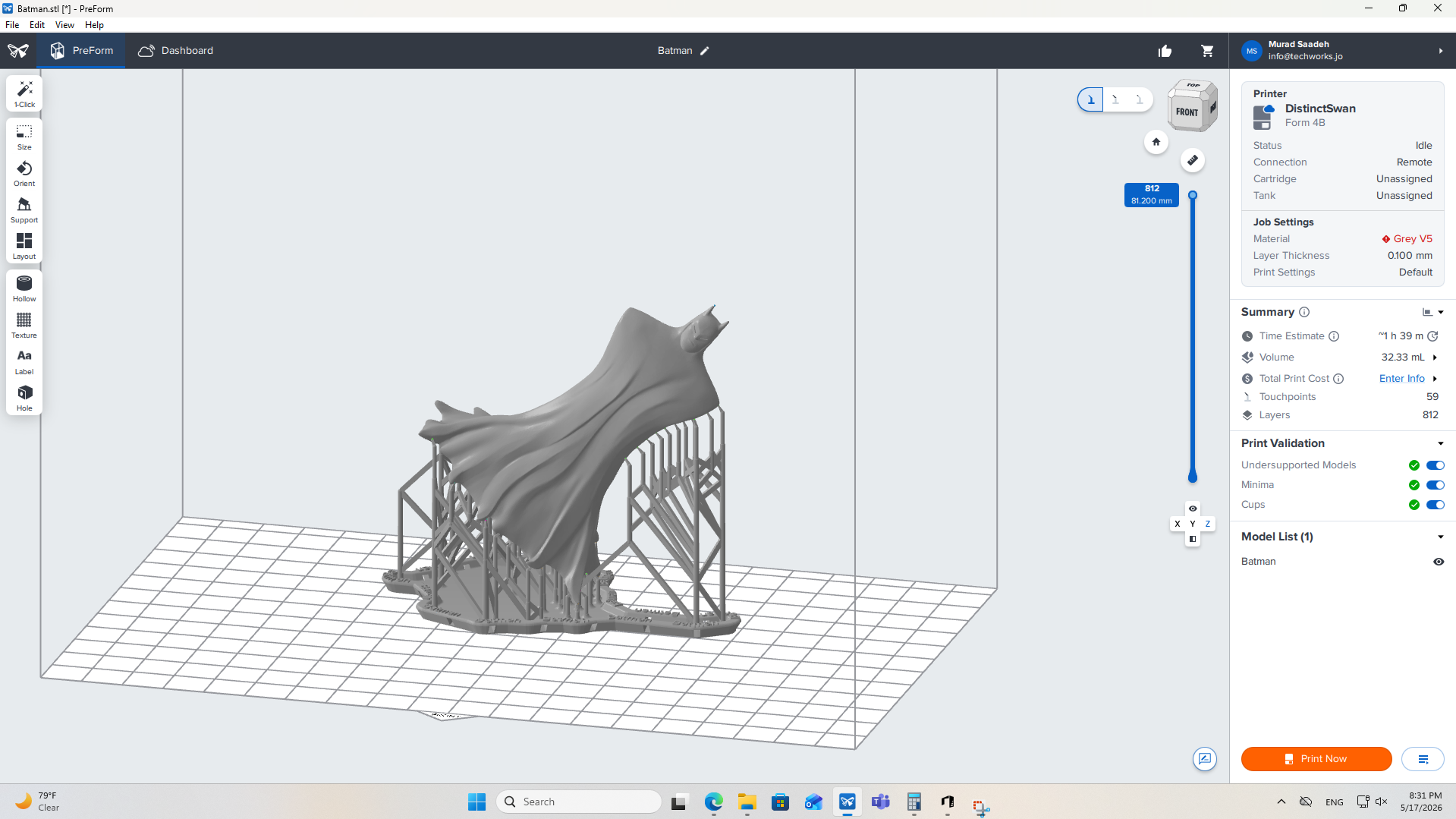This screenshot has width=1456, height=819.
Task: Rename job with pencil icon beside Batman
Action: [705, 51]
